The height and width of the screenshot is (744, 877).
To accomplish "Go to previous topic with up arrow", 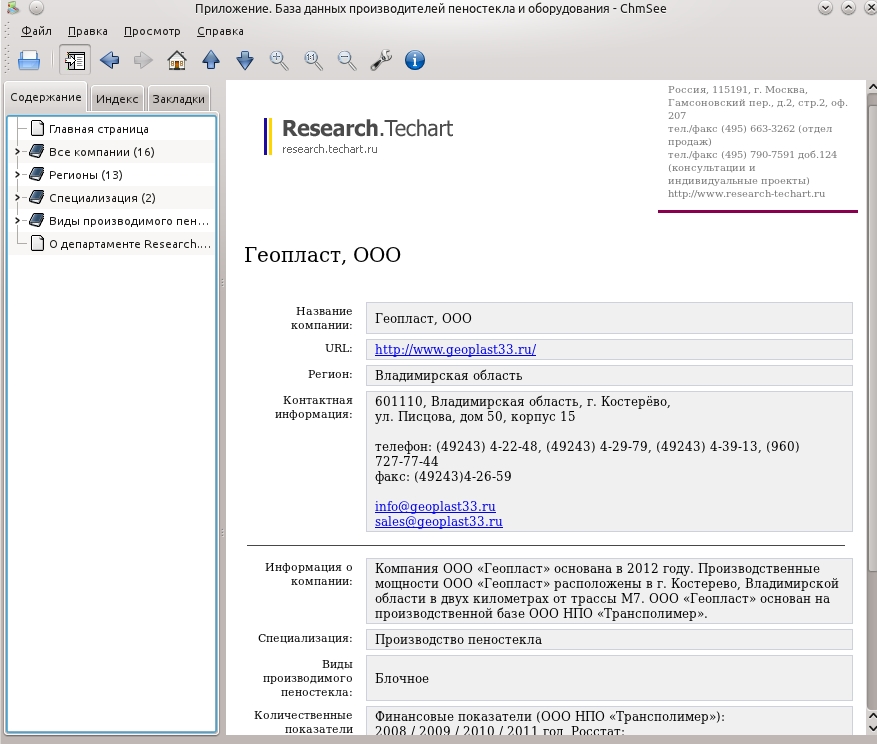I will point(211,60).
